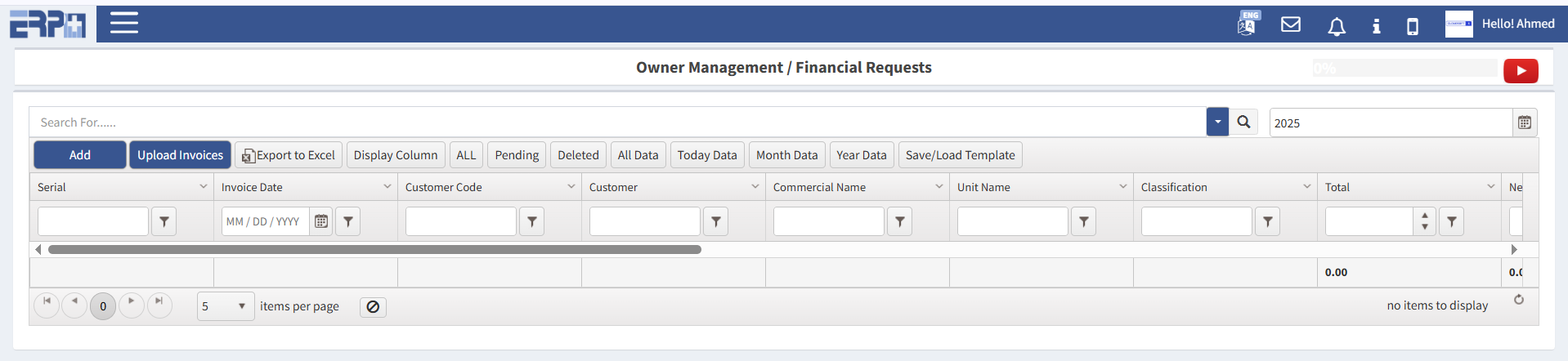Expand the search options dropdown arrow
Screen dimensions: 1568x361
pyautogui.click(x=1217, y=122)
